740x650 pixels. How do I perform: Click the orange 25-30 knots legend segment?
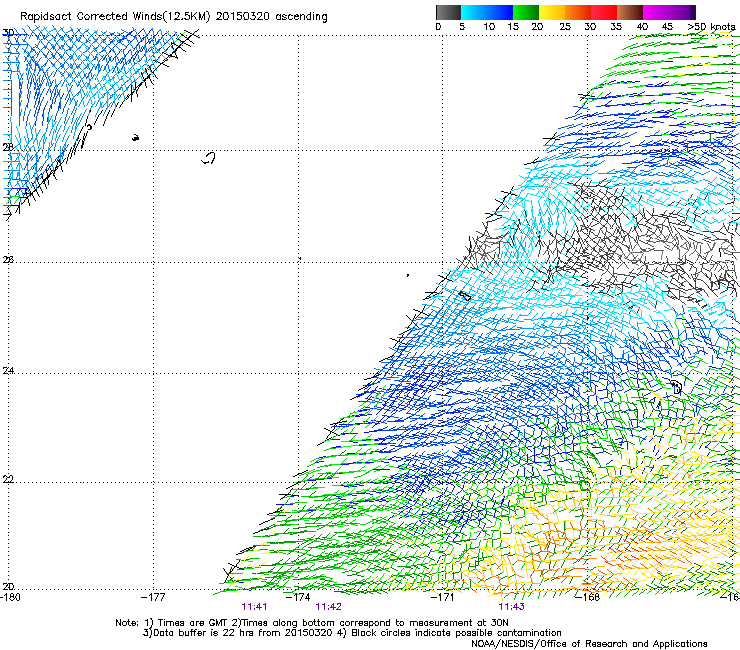pos(578,12)
